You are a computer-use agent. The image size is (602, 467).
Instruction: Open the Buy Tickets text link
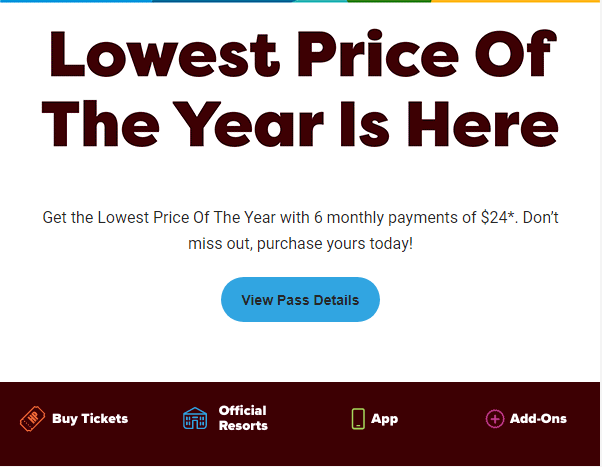click(90, 418)
